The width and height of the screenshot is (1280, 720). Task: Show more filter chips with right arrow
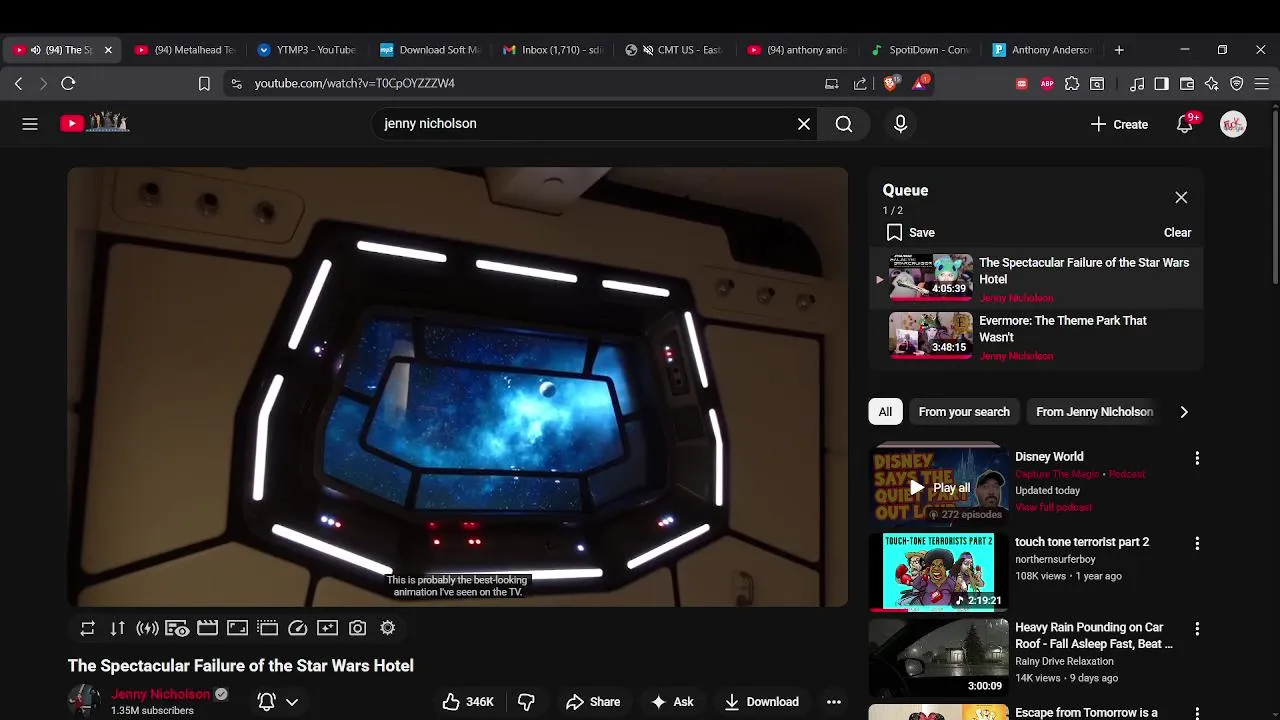(1184, 412)
